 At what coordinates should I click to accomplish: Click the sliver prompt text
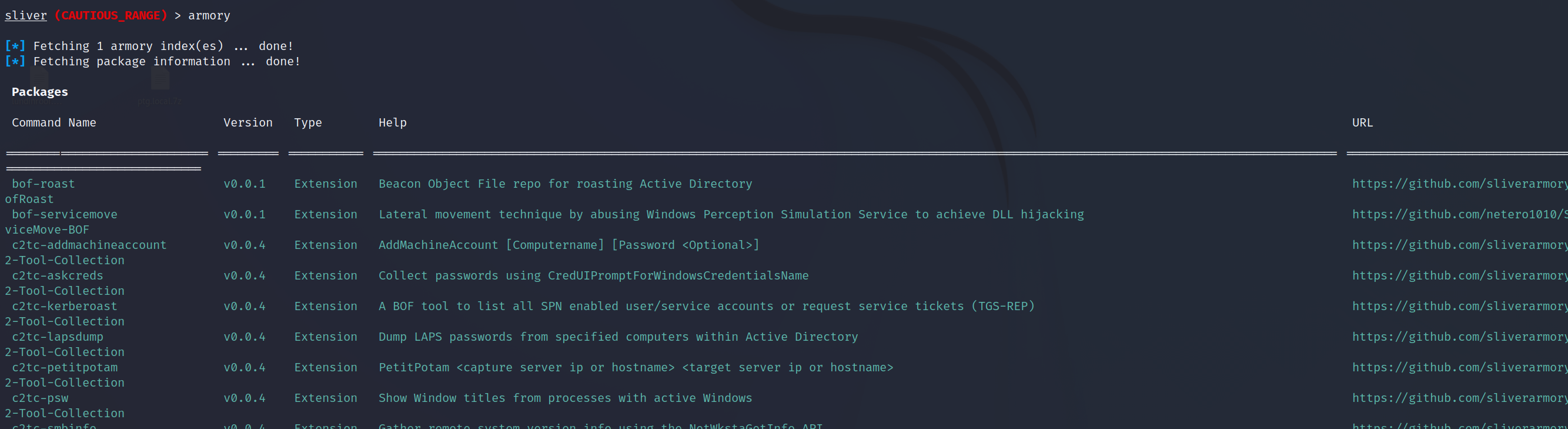25,15
